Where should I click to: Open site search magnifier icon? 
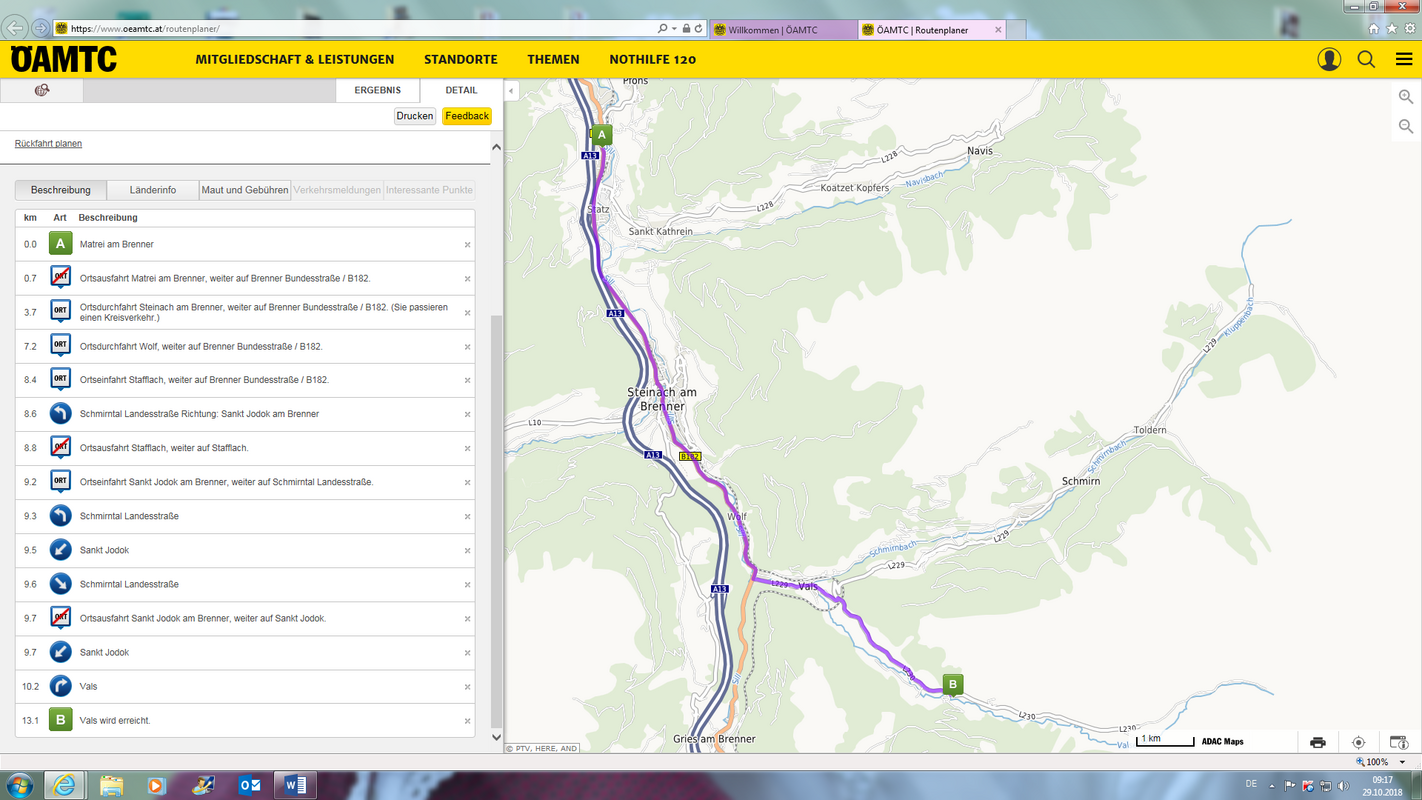click(1366, 59)
